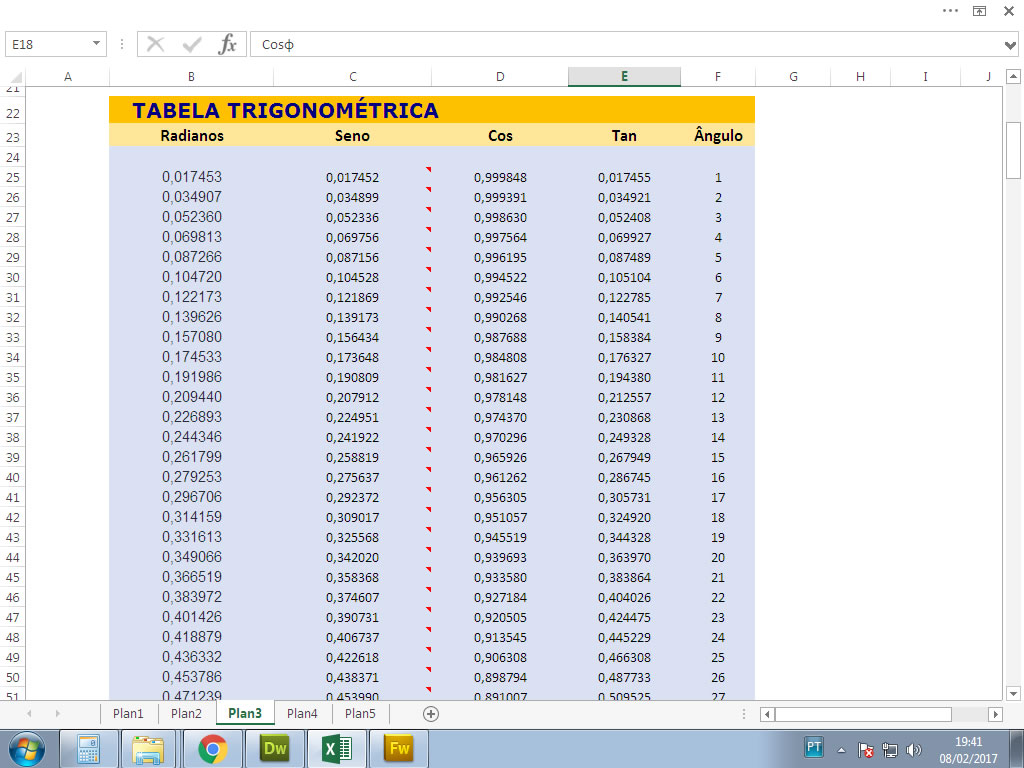Click the previous sheet navigation arrow
Viewport: 1024px width, 768px height.
[x=29, y=714]
